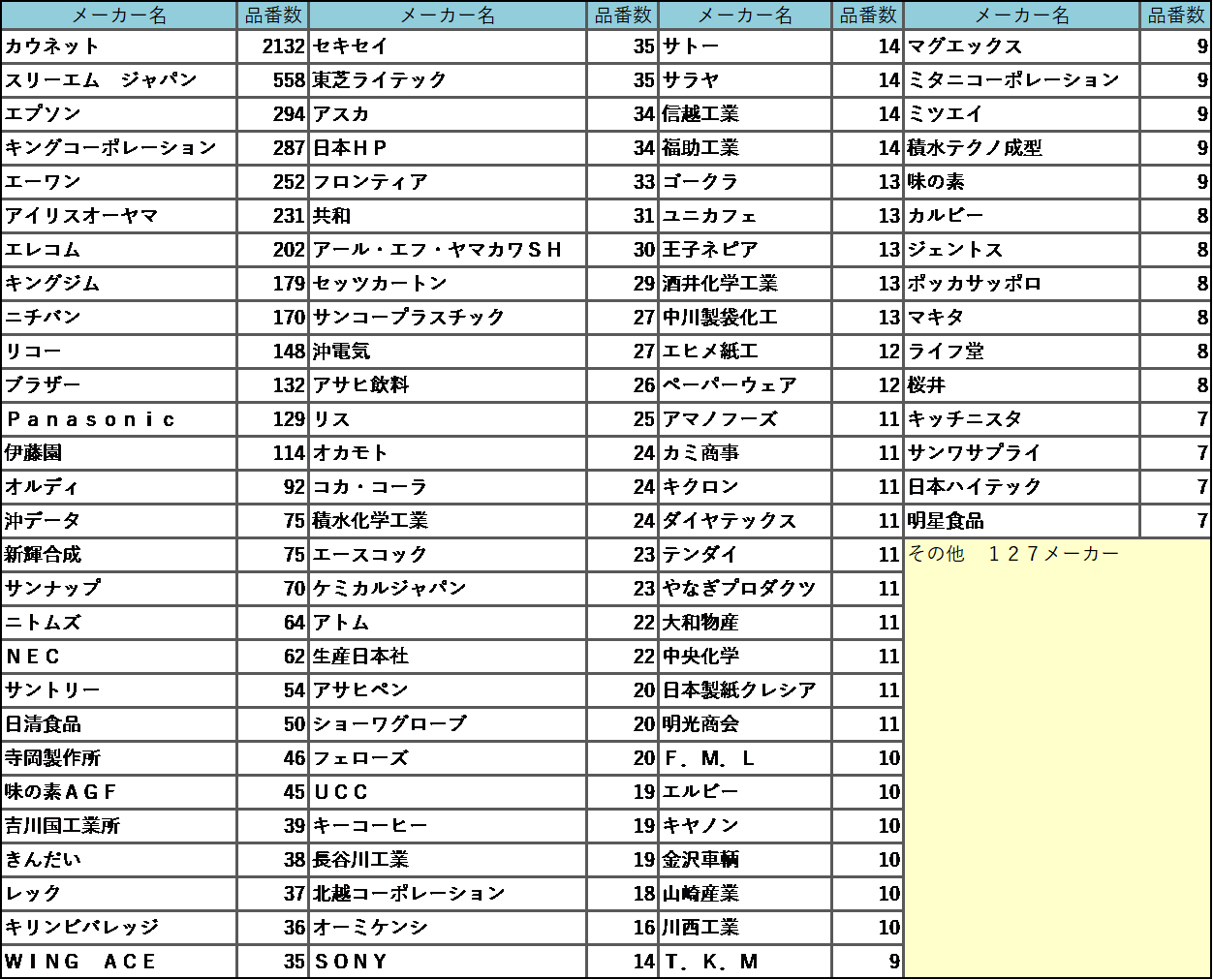
Task: Click the 信越工業 maker cell
Action: click(x=745, y=114)
